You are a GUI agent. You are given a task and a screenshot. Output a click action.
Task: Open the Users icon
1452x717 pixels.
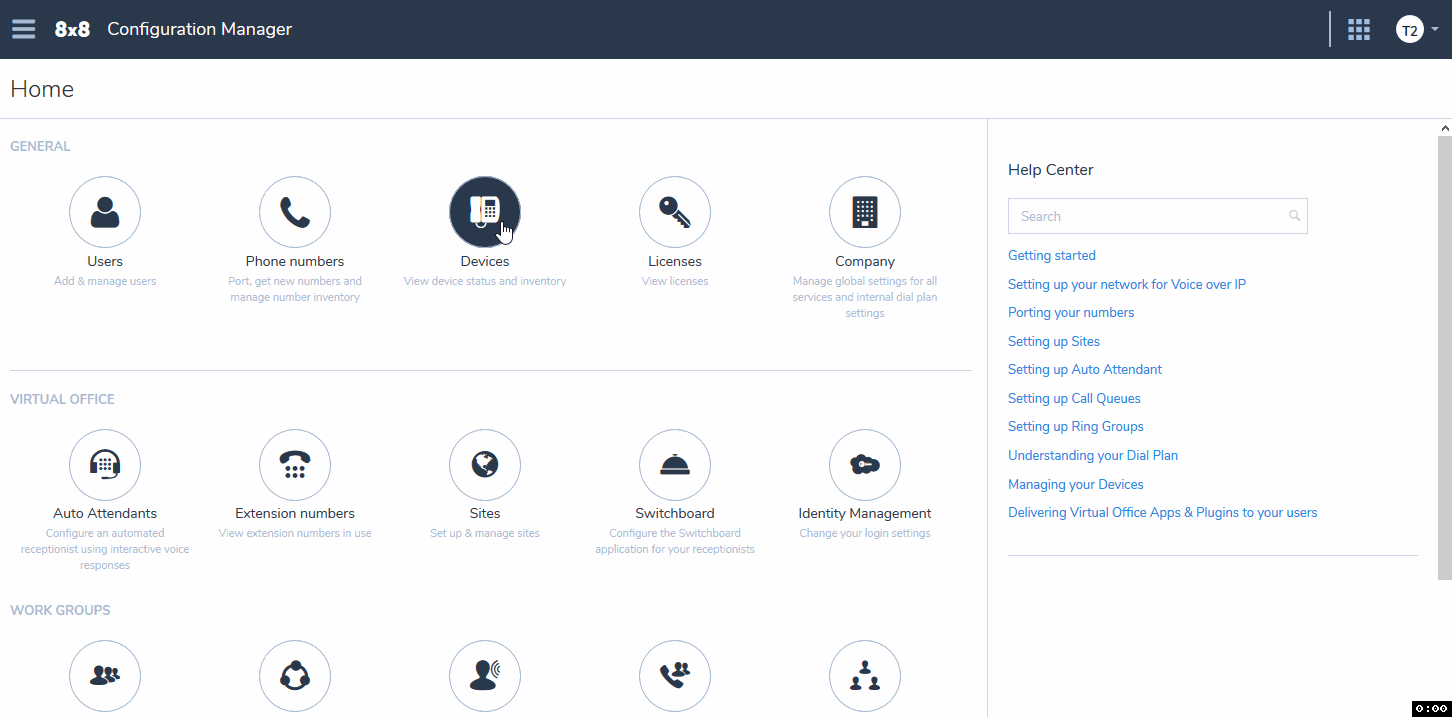pyautogui.click(x=105, y=212)
